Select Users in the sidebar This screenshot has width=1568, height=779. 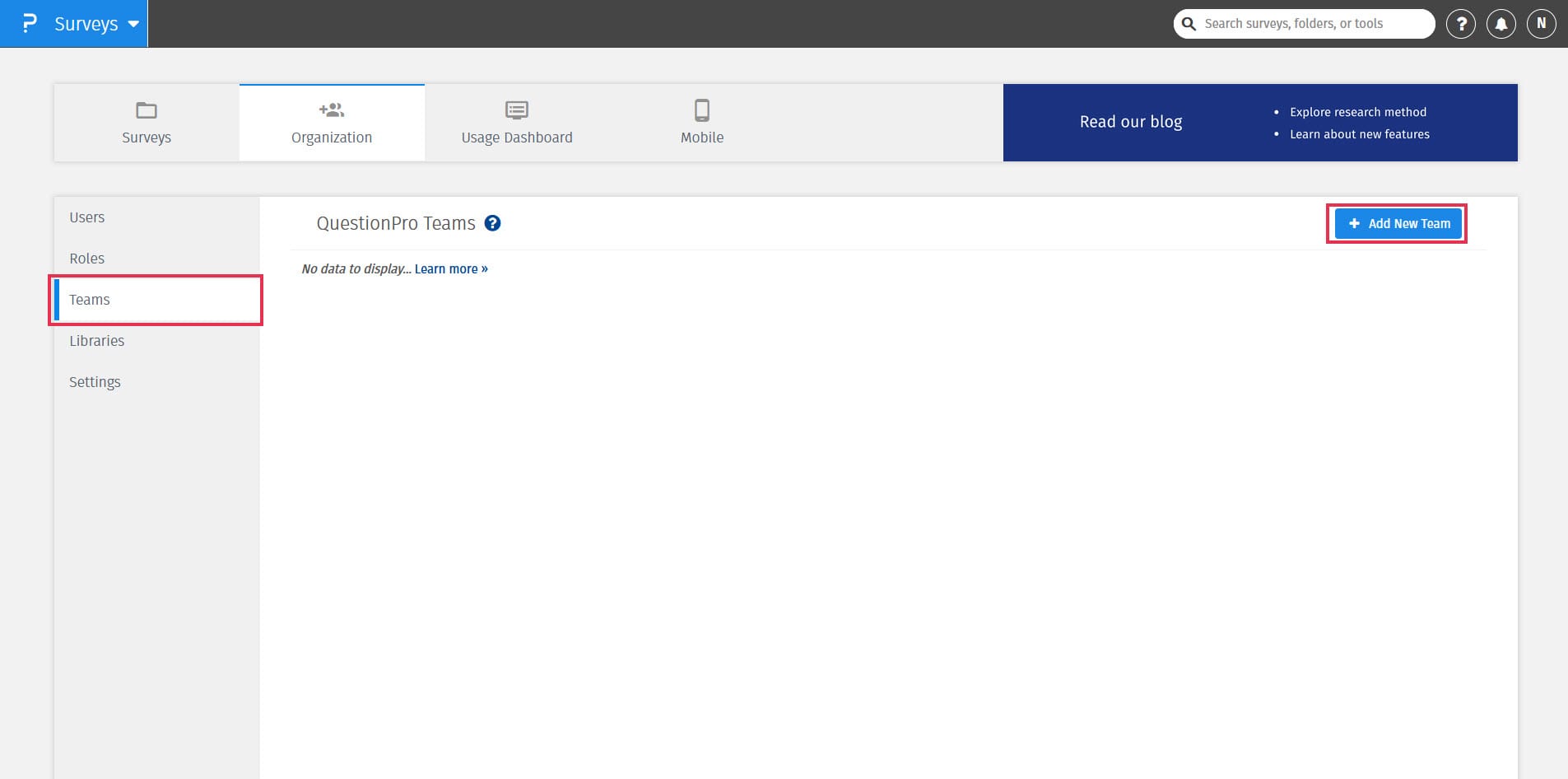coord(87,217)
